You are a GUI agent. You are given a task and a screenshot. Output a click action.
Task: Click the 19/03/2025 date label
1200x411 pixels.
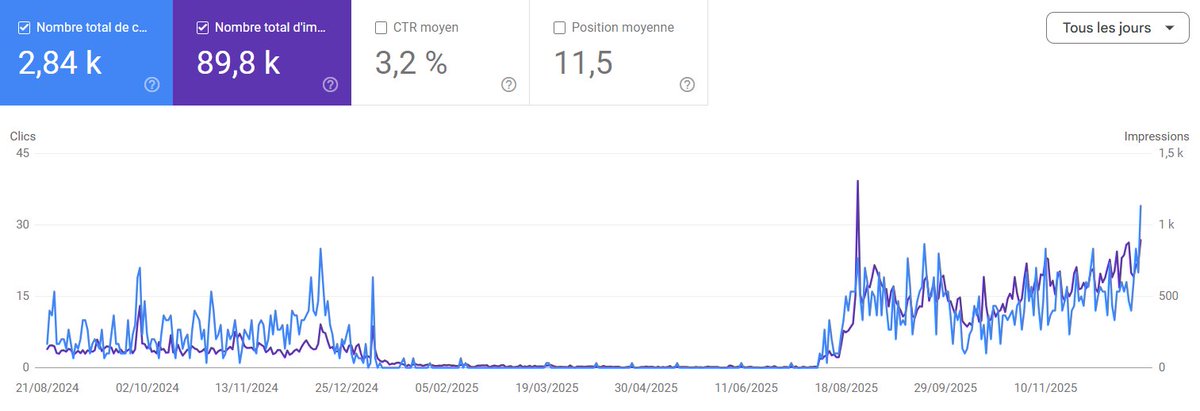547,387
